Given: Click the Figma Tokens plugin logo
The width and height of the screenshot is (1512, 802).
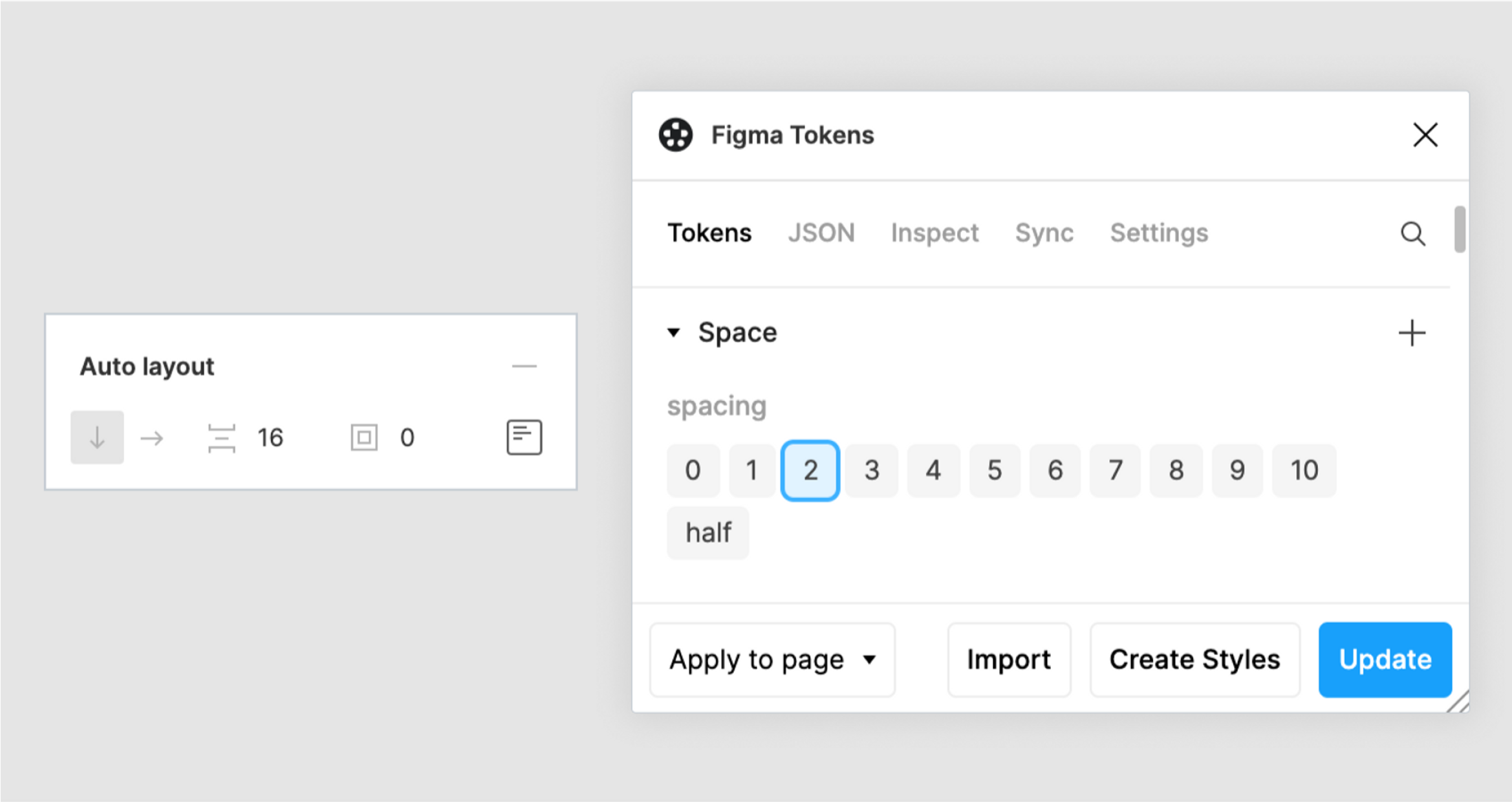Looking at the screenshot, I should tap(675, 135).
